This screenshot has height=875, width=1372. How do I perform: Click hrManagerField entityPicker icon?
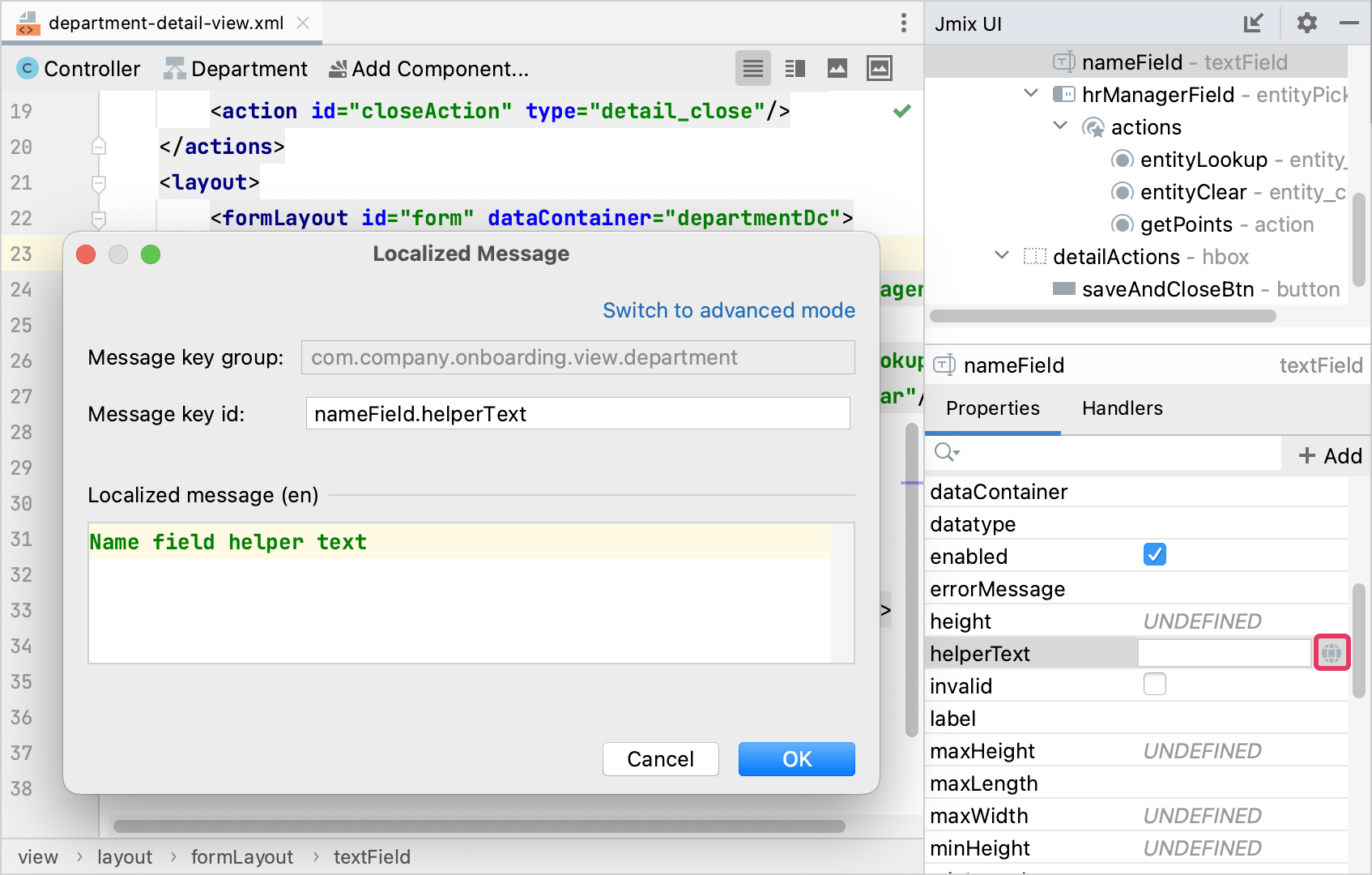tap(1064, 94)
